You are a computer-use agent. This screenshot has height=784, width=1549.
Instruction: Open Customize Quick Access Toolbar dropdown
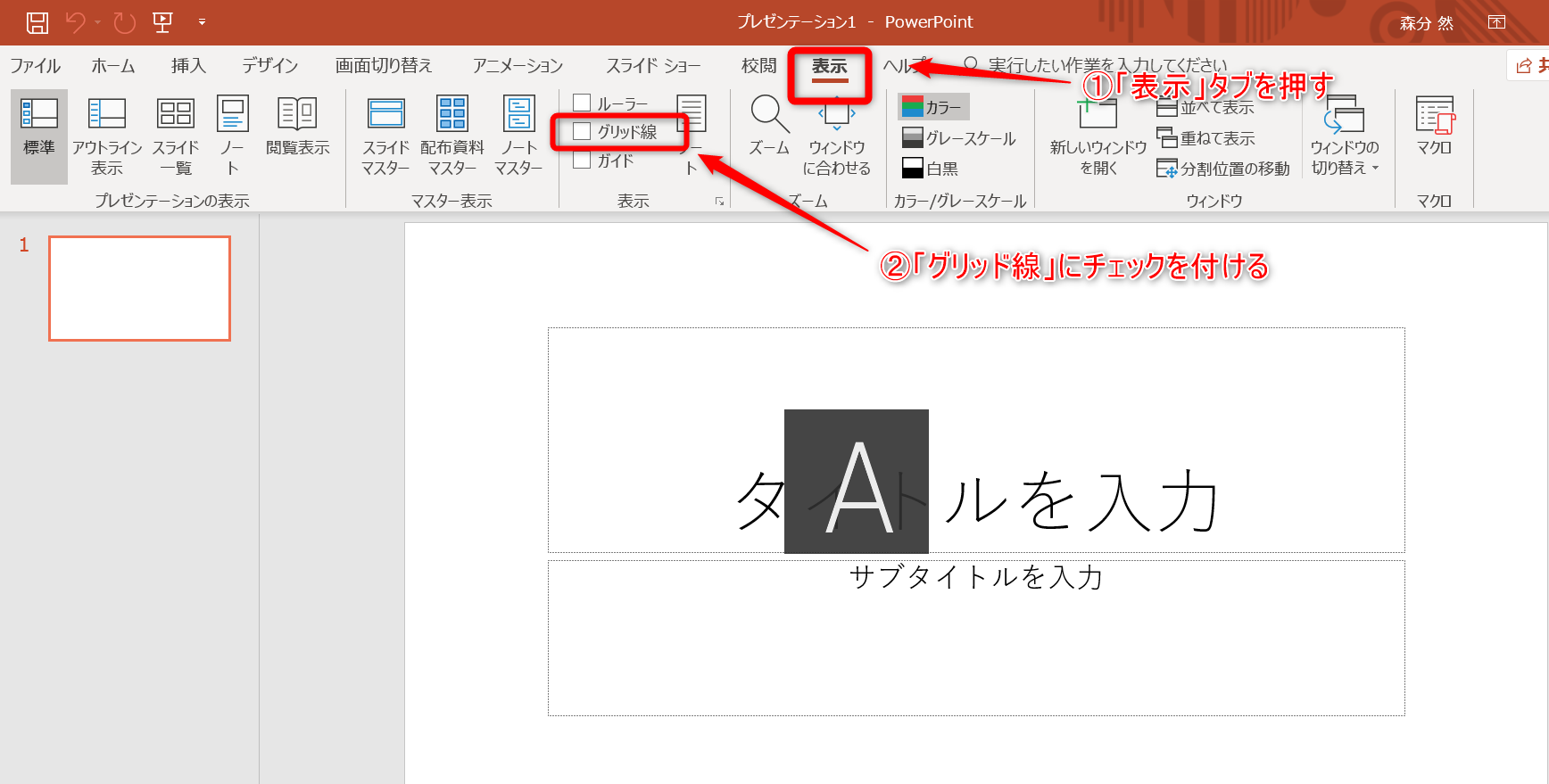tap(202, 22)
